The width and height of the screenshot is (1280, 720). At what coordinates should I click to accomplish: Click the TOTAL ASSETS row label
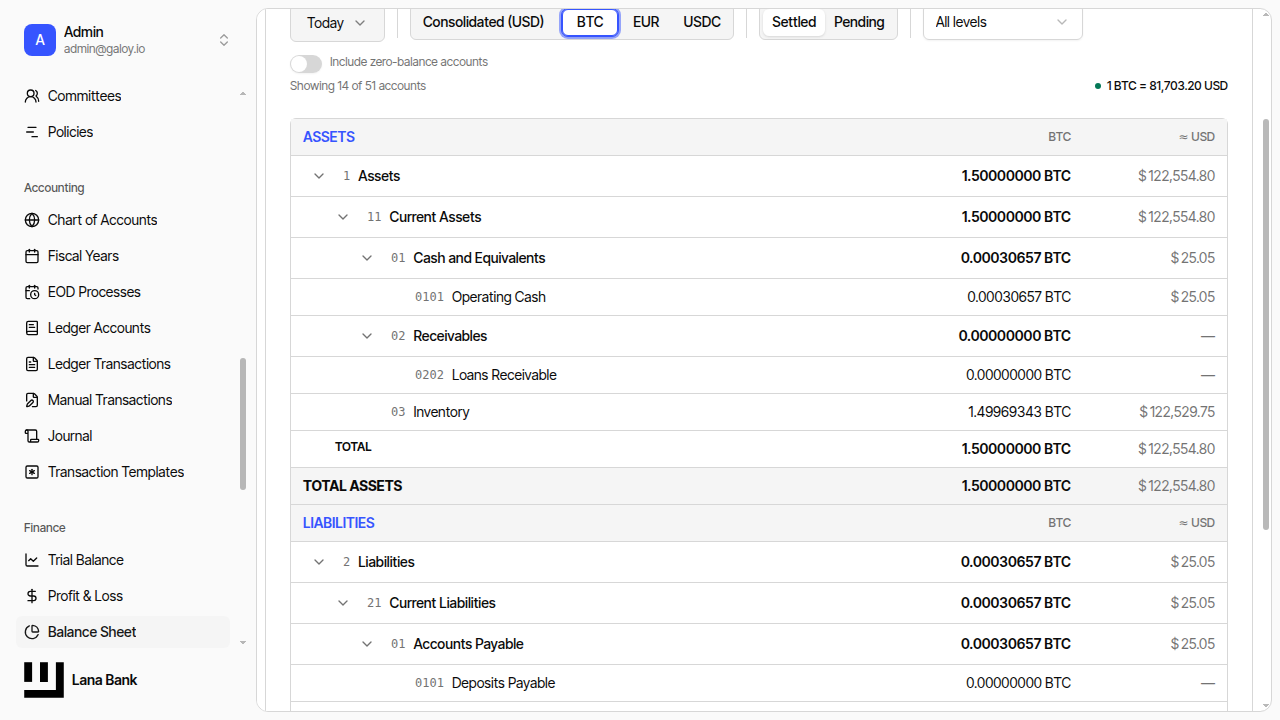[353, 486]
